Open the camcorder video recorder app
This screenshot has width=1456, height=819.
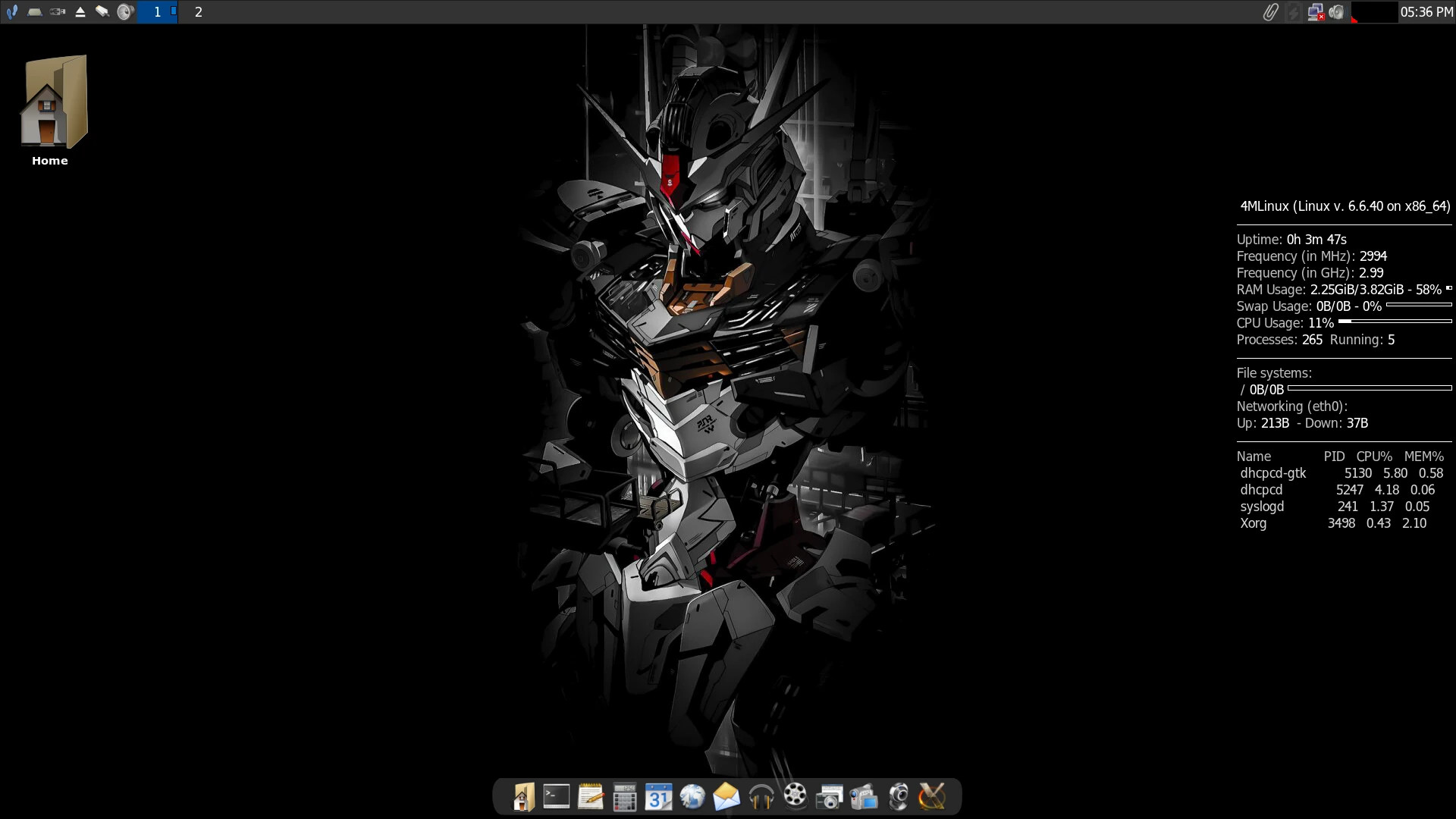click(x=864, y=796)
